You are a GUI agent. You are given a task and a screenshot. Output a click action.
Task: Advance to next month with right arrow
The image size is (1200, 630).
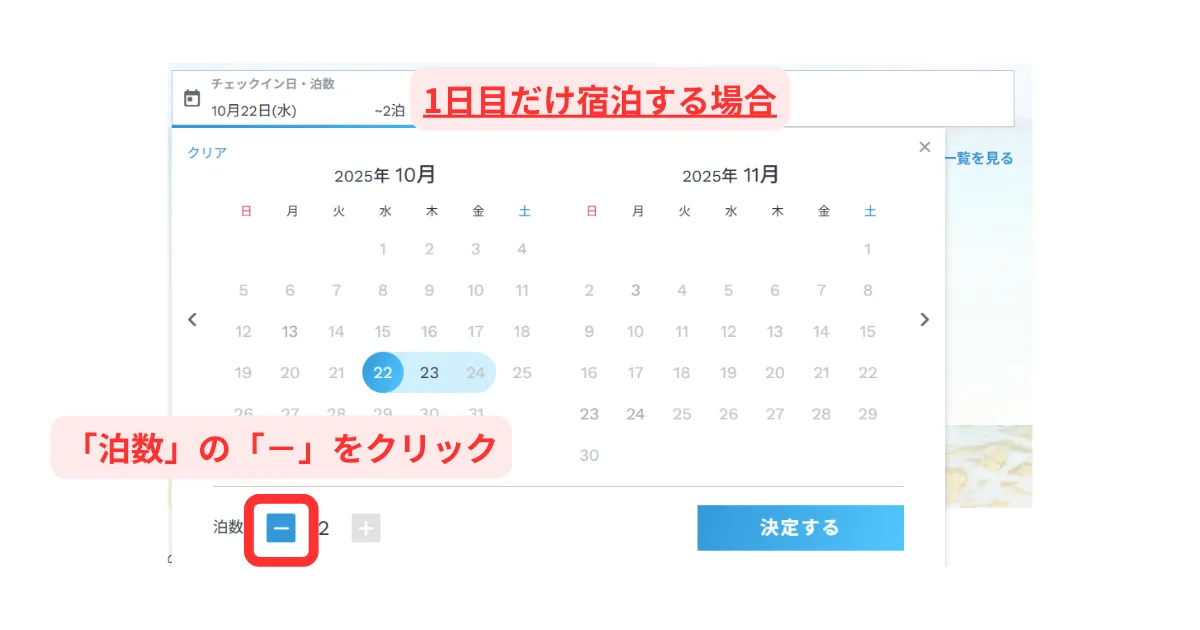(x=925, y=320)
